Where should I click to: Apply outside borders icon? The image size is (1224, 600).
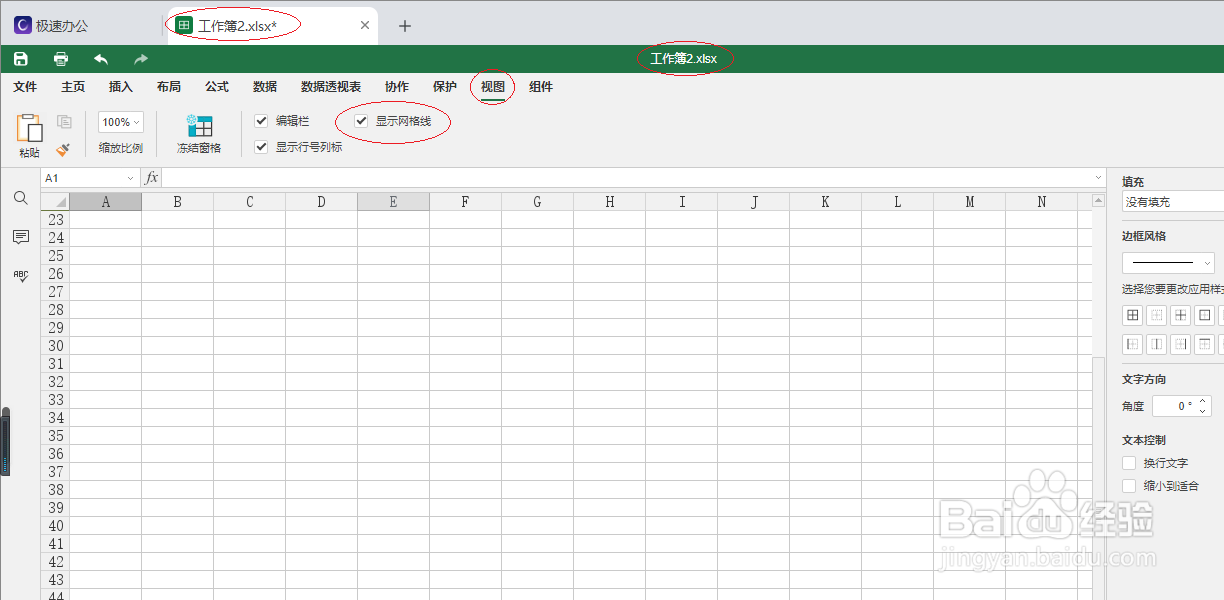click(x=1205, y=315)
